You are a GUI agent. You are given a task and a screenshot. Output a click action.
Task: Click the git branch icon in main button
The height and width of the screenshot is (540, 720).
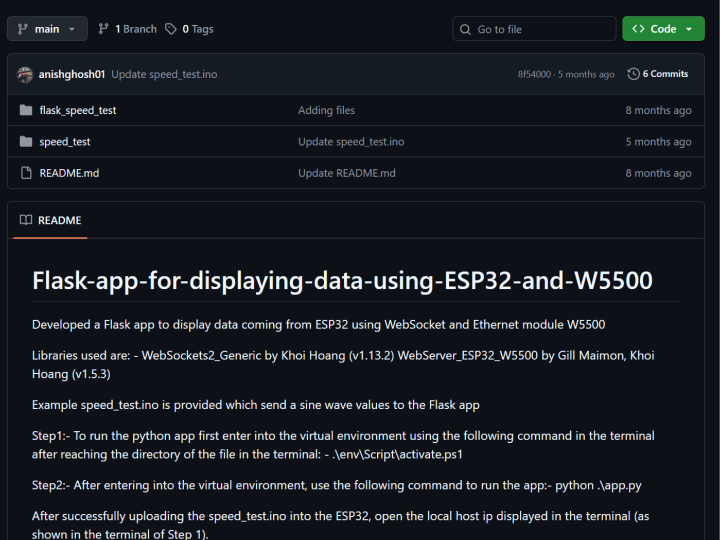coord(23,29)
